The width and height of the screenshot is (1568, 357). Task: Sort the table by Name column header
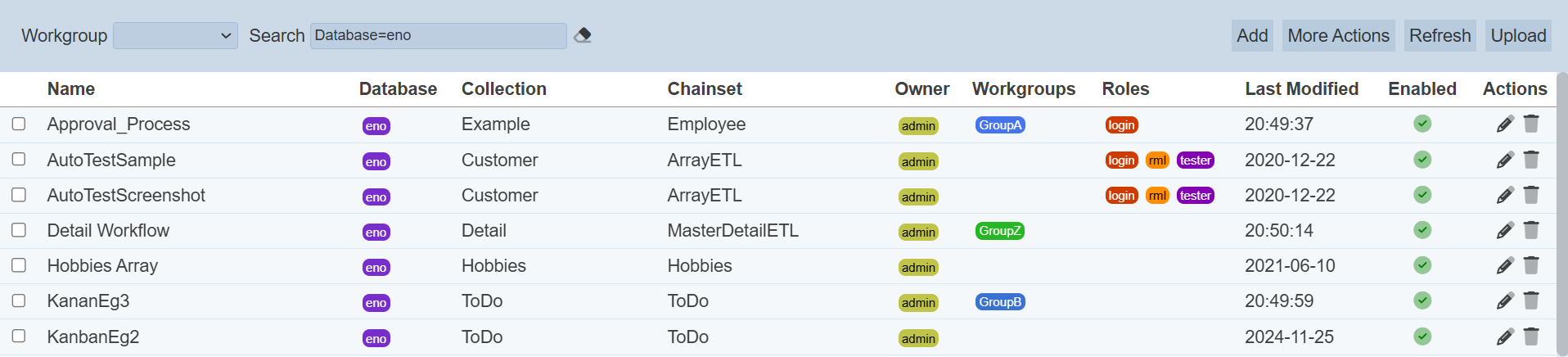point(71,89)
